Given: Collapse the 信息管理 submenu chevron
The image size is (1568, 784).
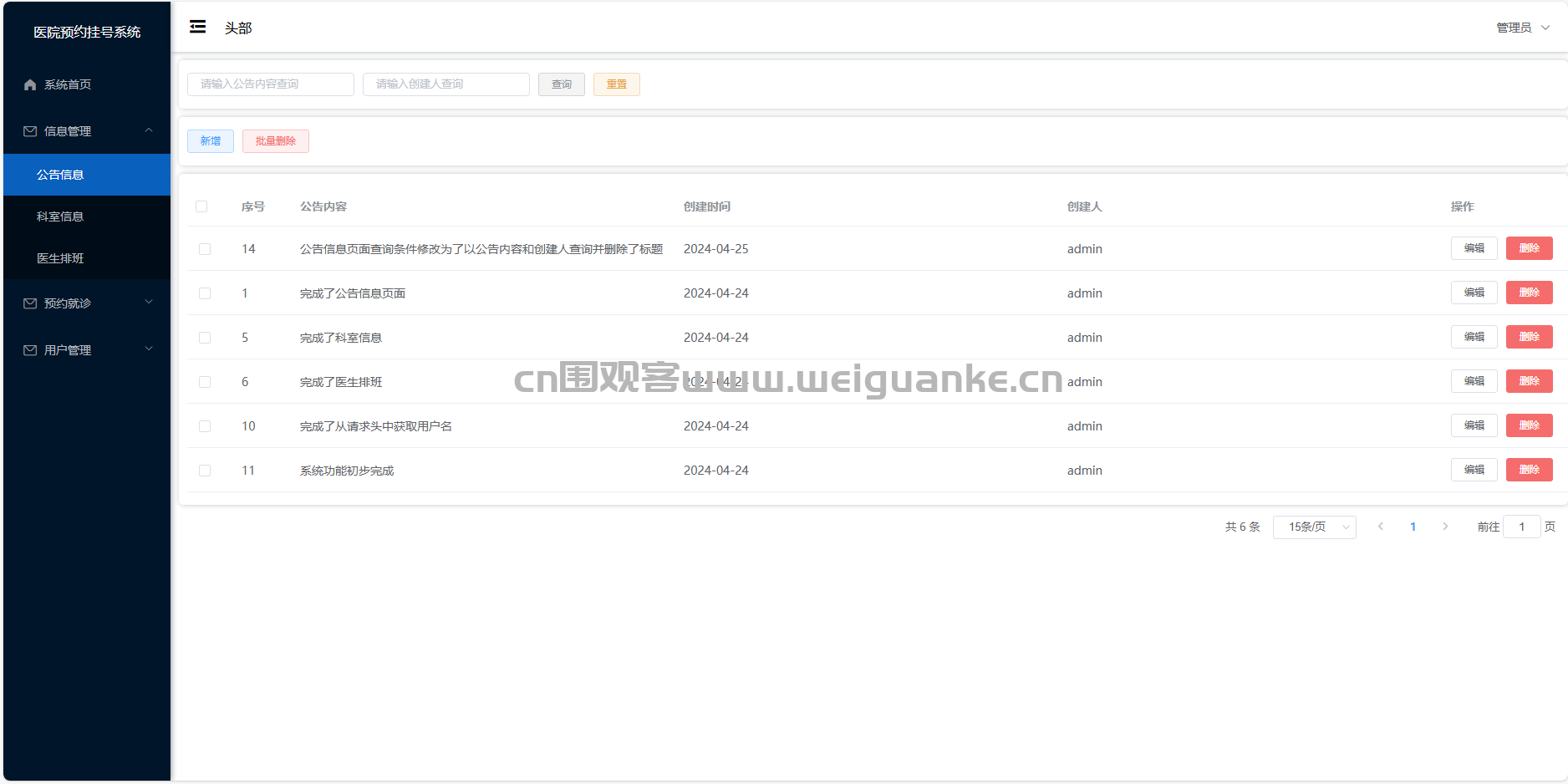Looking at the screenshot, I should (149, 130).
